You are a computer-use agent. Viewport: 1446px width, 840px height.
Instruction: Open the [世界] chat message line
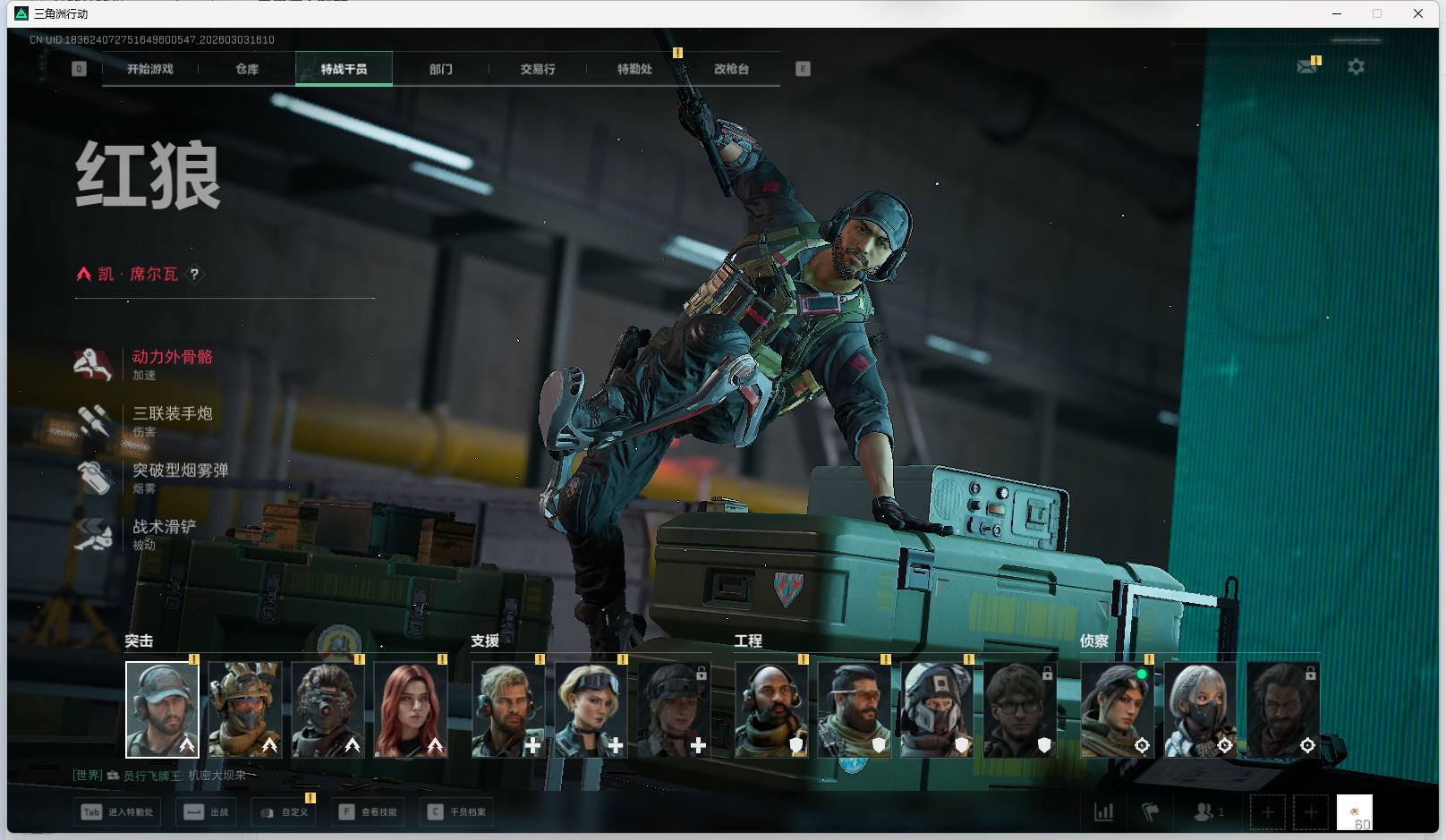coord(159,776)
